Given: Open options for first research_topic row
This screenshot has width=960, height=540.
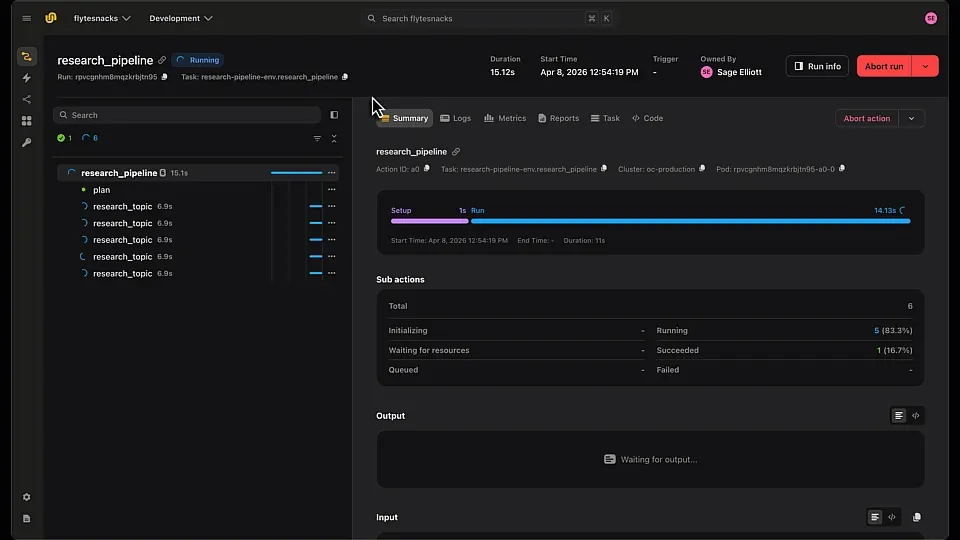Looking at the screenshot, I should (331, 206).
